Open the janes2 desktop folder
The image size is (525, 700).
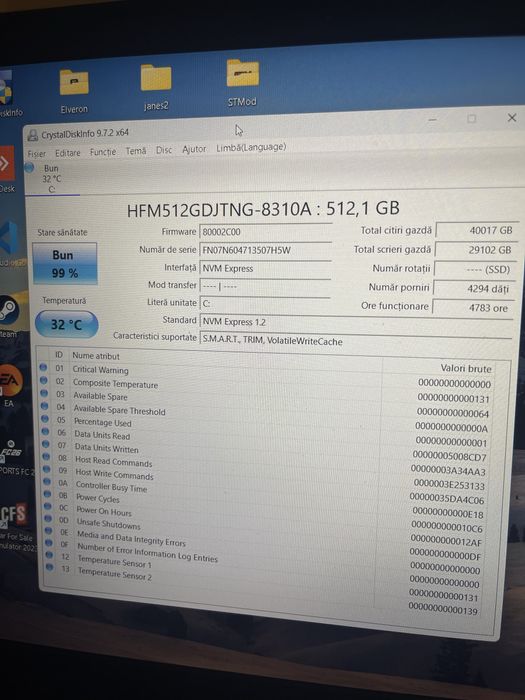pos(156,87)
